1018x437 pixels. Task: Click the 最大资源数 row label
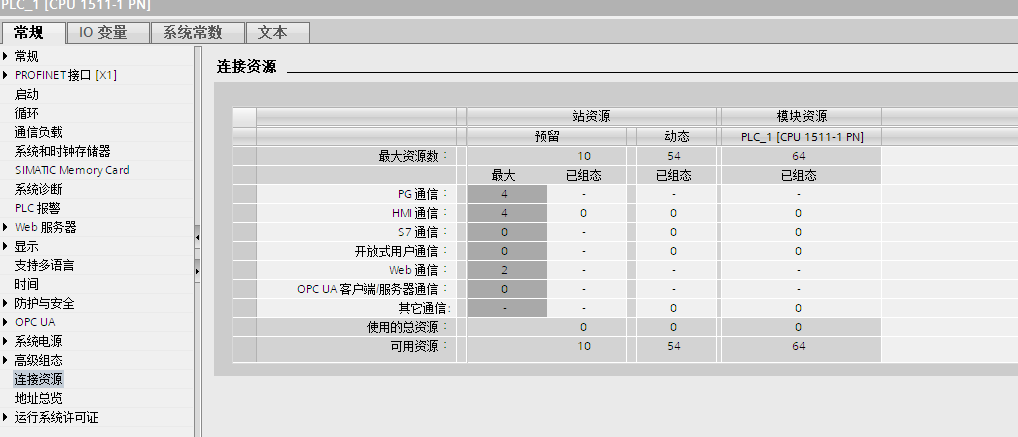[x=414, y=156]
